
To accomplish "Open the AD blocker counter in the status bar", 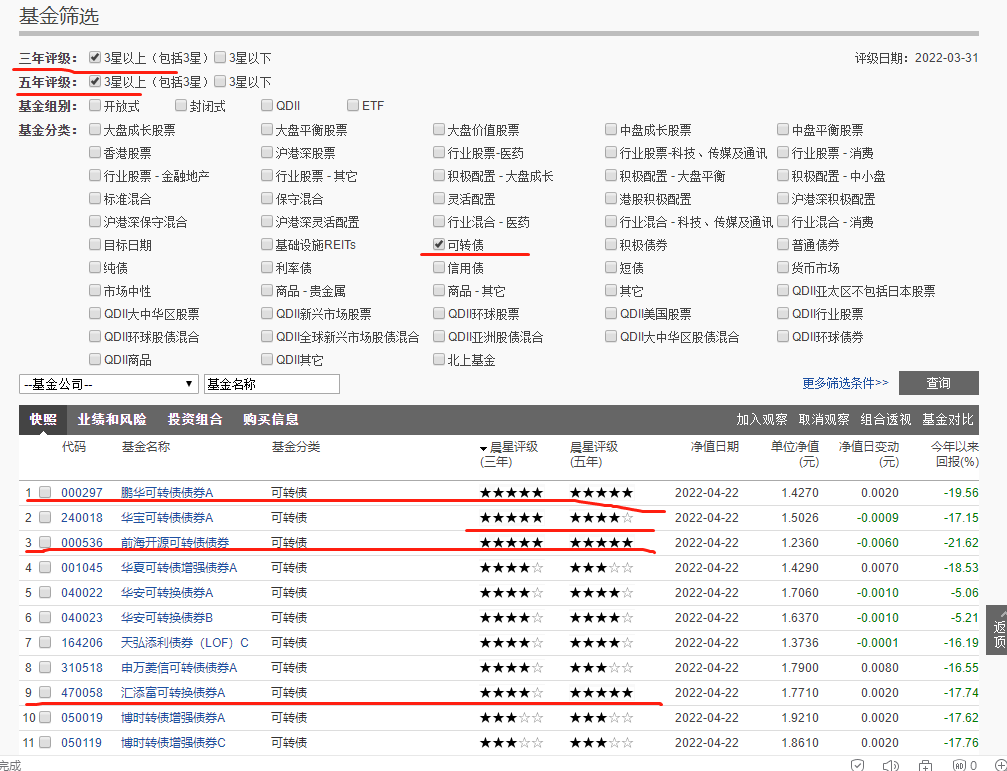I will tap(962, 765).
